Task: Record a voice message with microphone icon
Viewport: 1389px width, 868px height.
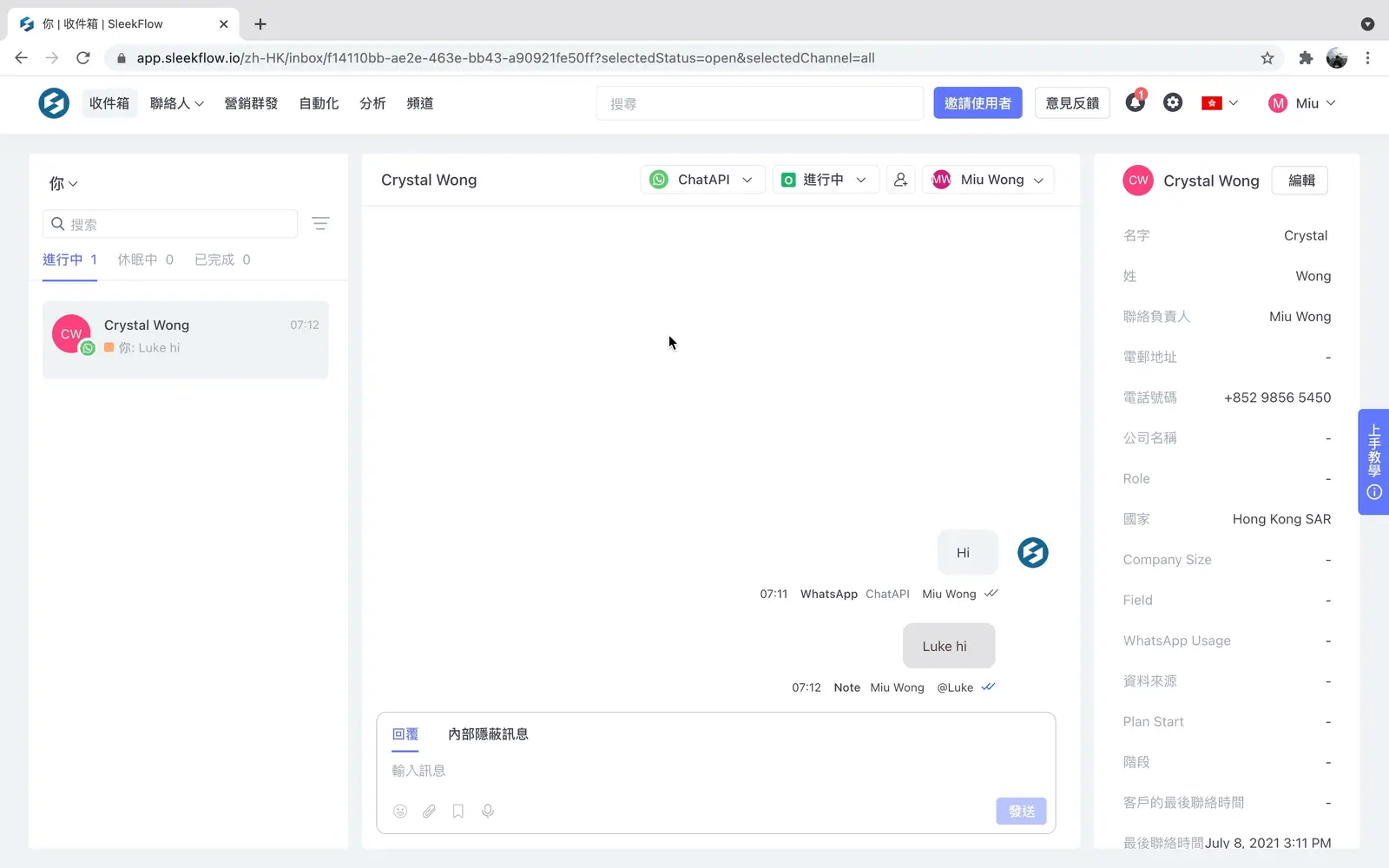Action: tap(488, 811)
